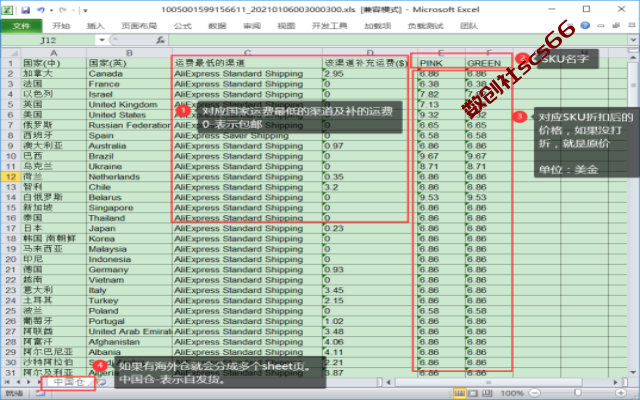Click the PINK price '9.67' for Brazil
The width and height of the screenshot is (640, 400).
(442, 156)
